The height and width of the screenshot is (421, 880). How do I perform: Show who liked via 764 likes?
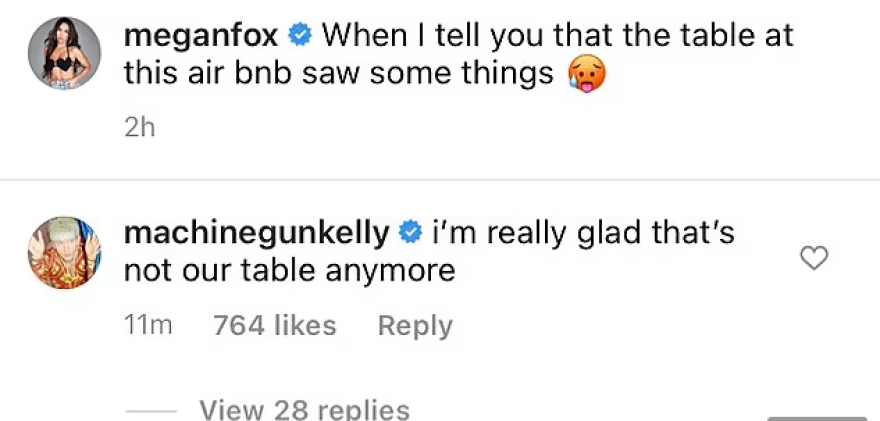[x=275, y=326]
